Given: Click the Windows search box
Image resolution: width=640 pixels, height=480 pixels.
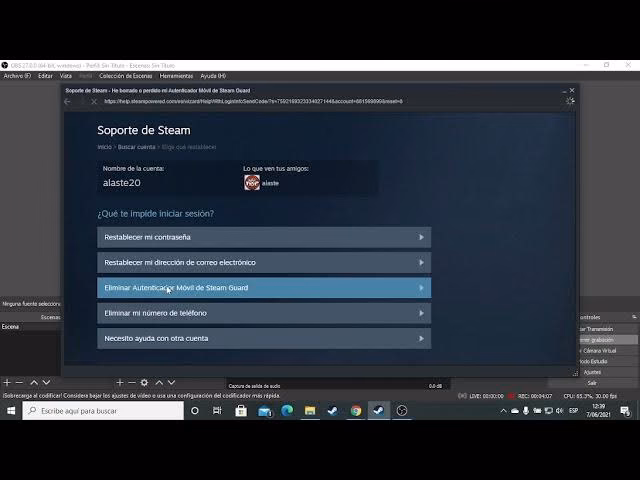Looking at the screenshot, I should [103, 411].
